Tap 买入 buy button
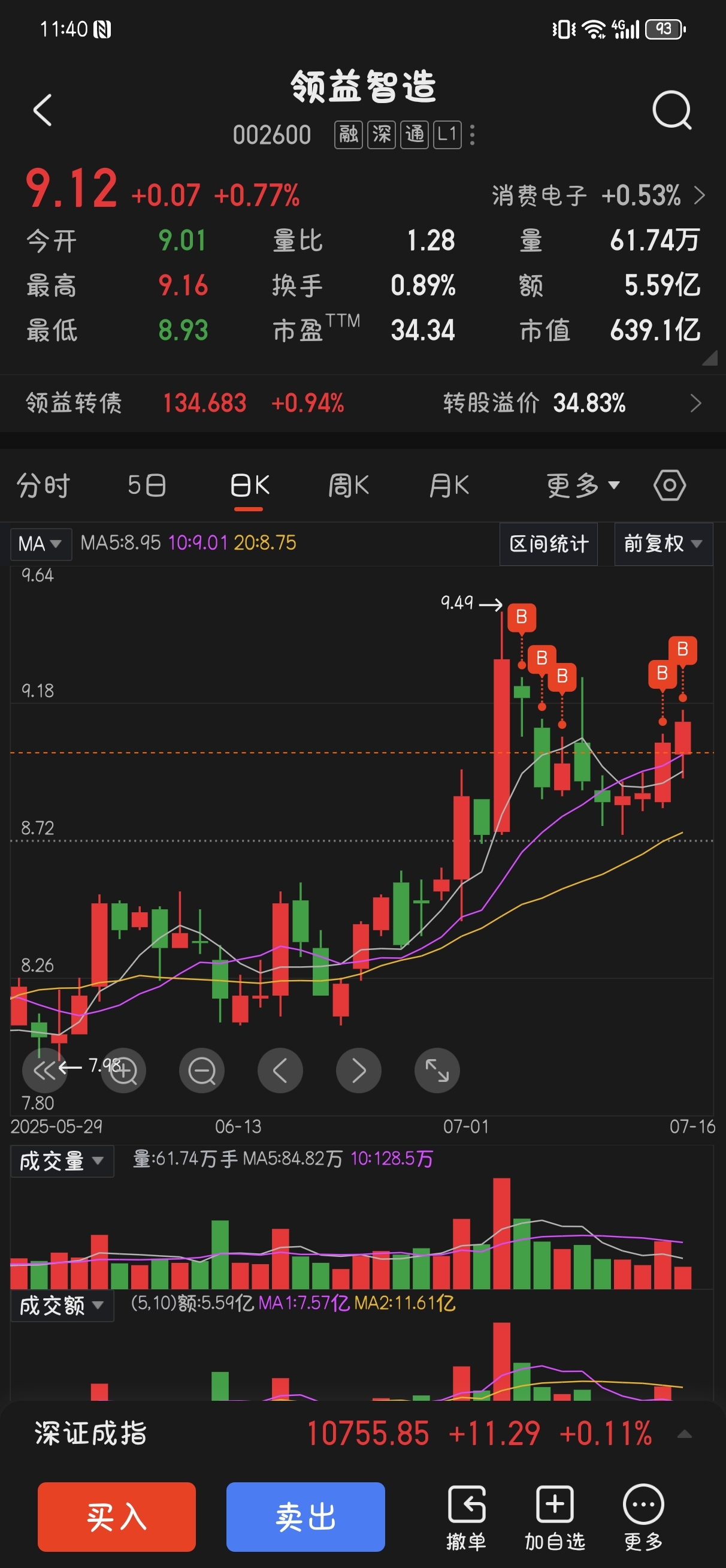 117,1517
